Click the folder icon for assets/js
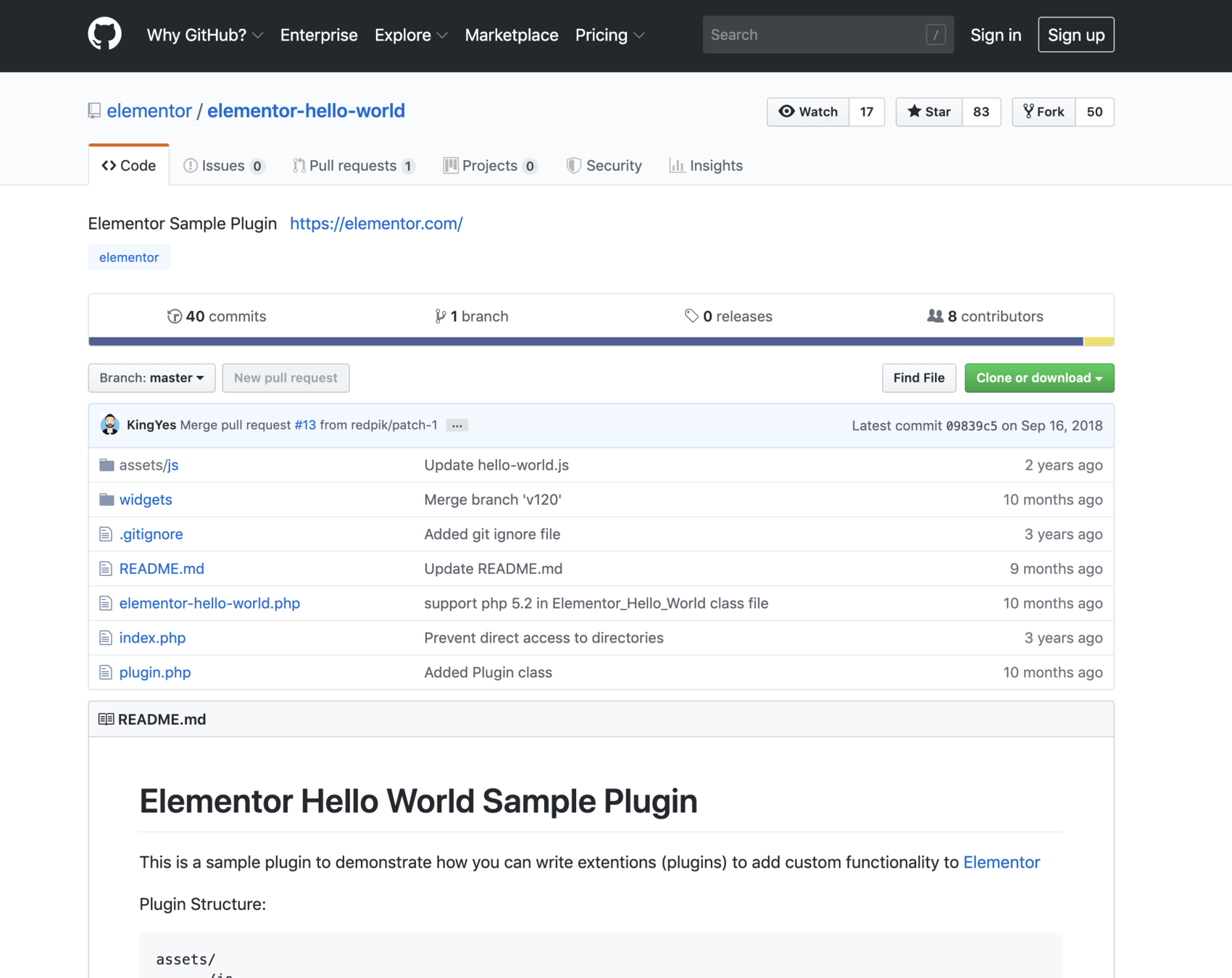The image size is (1232, 978). pyautogui.click(x=107, y=465)
